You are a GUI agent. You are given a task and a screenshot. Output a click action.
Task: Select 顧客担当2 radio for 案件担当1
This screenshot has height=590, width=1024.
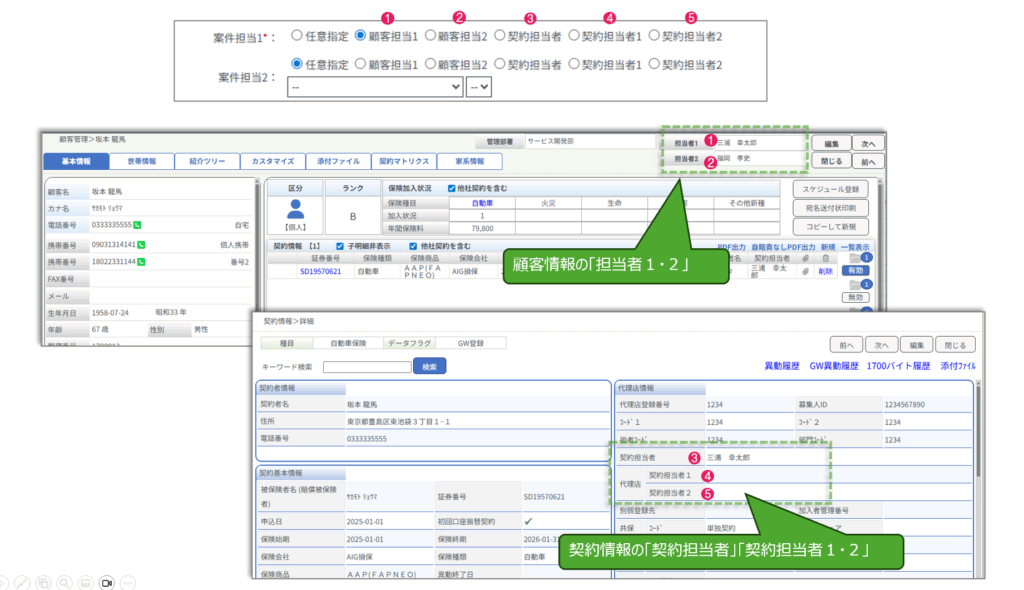pyautogui.click(x=430, y=35)
